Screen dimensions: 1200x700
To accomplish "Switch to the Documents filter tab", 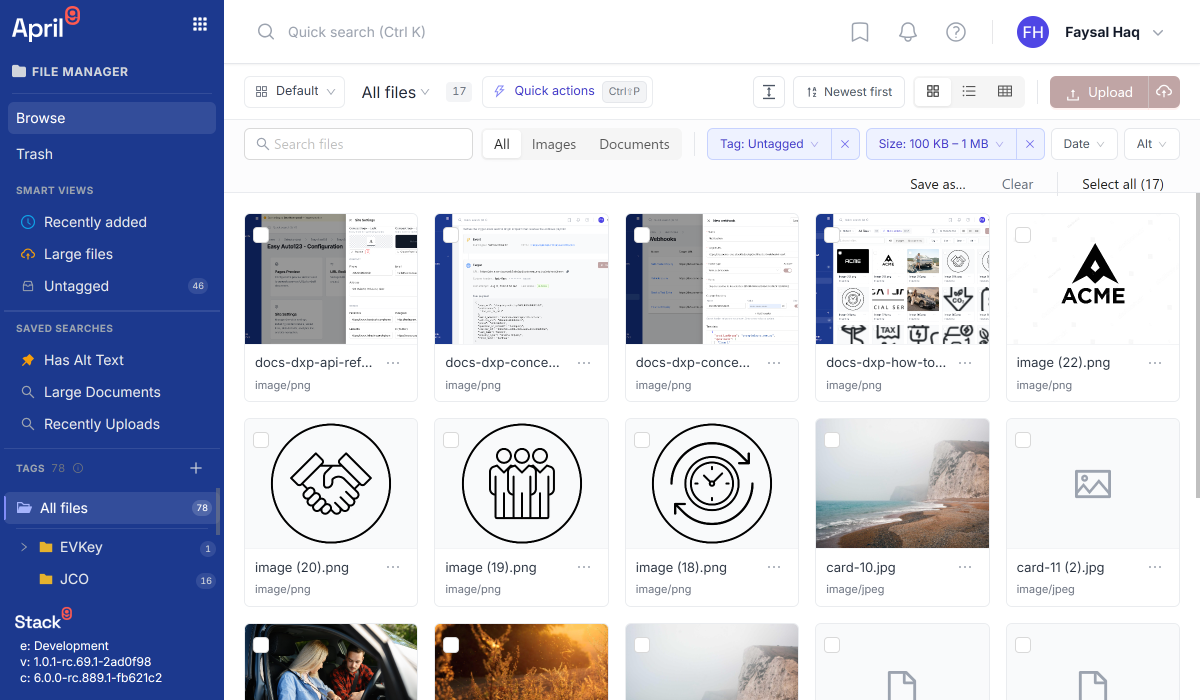I will [x=634, y=144].
